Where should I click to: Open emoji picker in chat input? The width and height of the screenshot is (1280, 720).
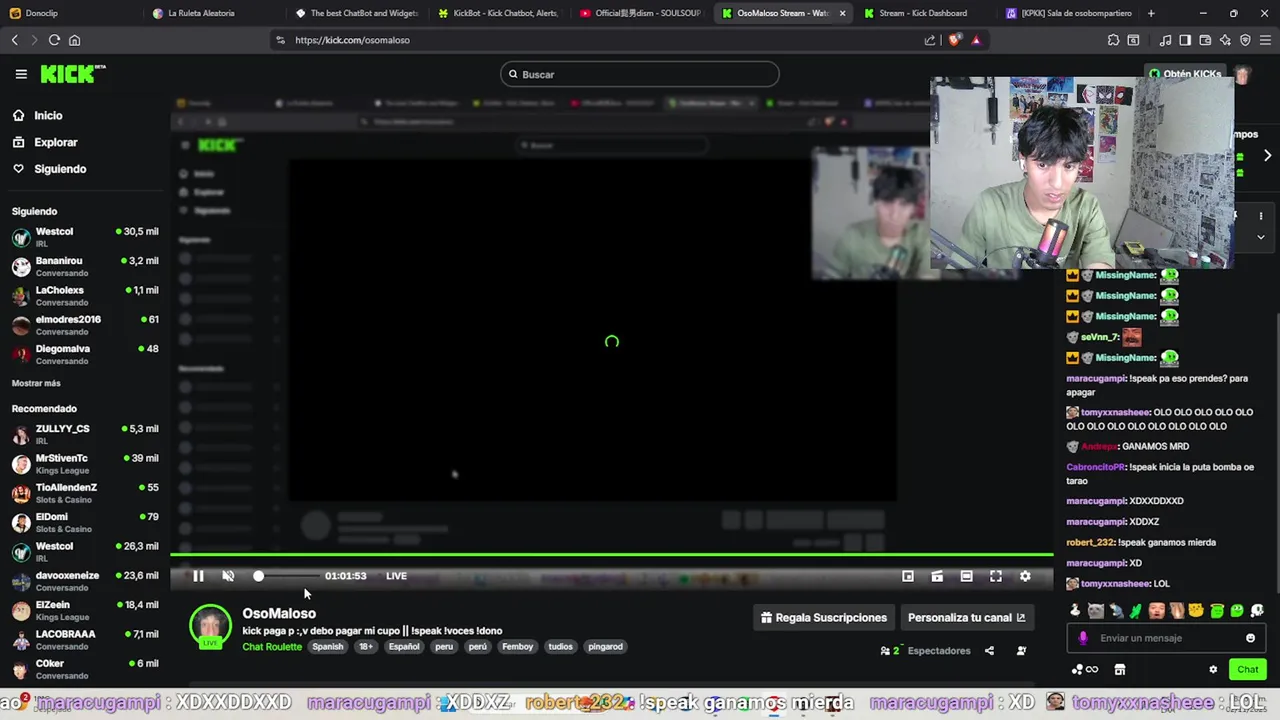pos(1250,638)
